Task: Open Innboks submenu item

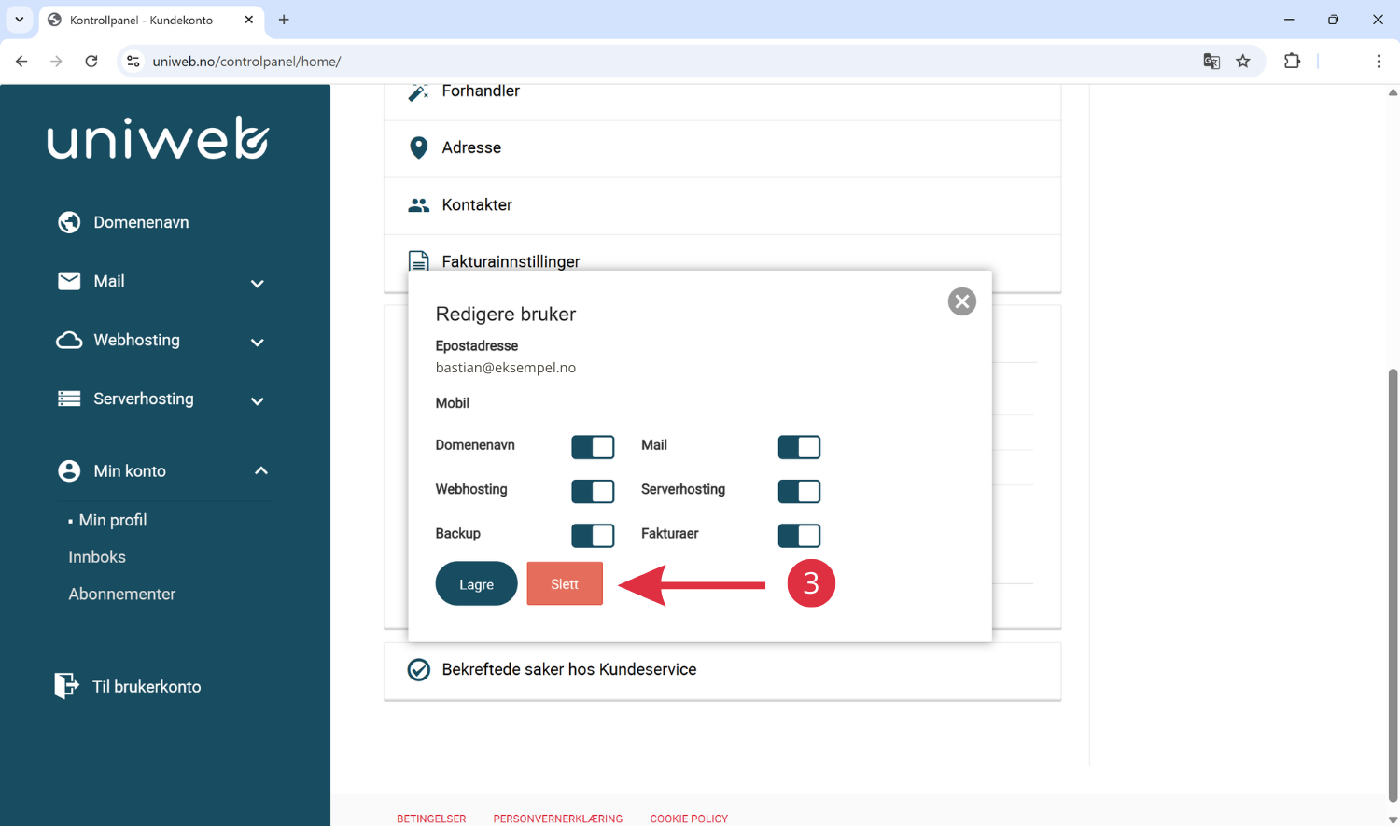Action: click(x=97, y=557)
